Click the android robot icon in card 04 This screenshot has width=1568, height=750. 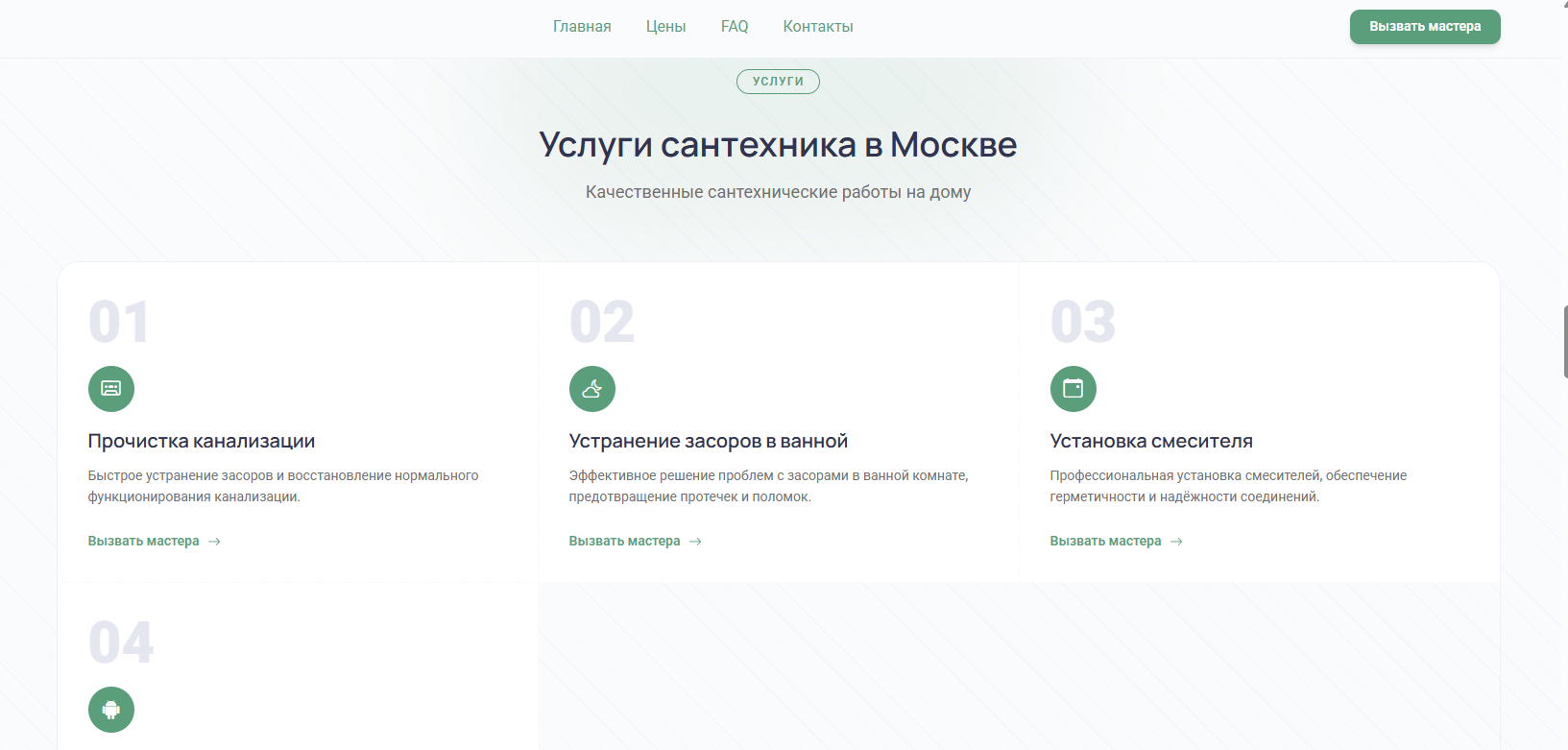[x=111, y=710]
